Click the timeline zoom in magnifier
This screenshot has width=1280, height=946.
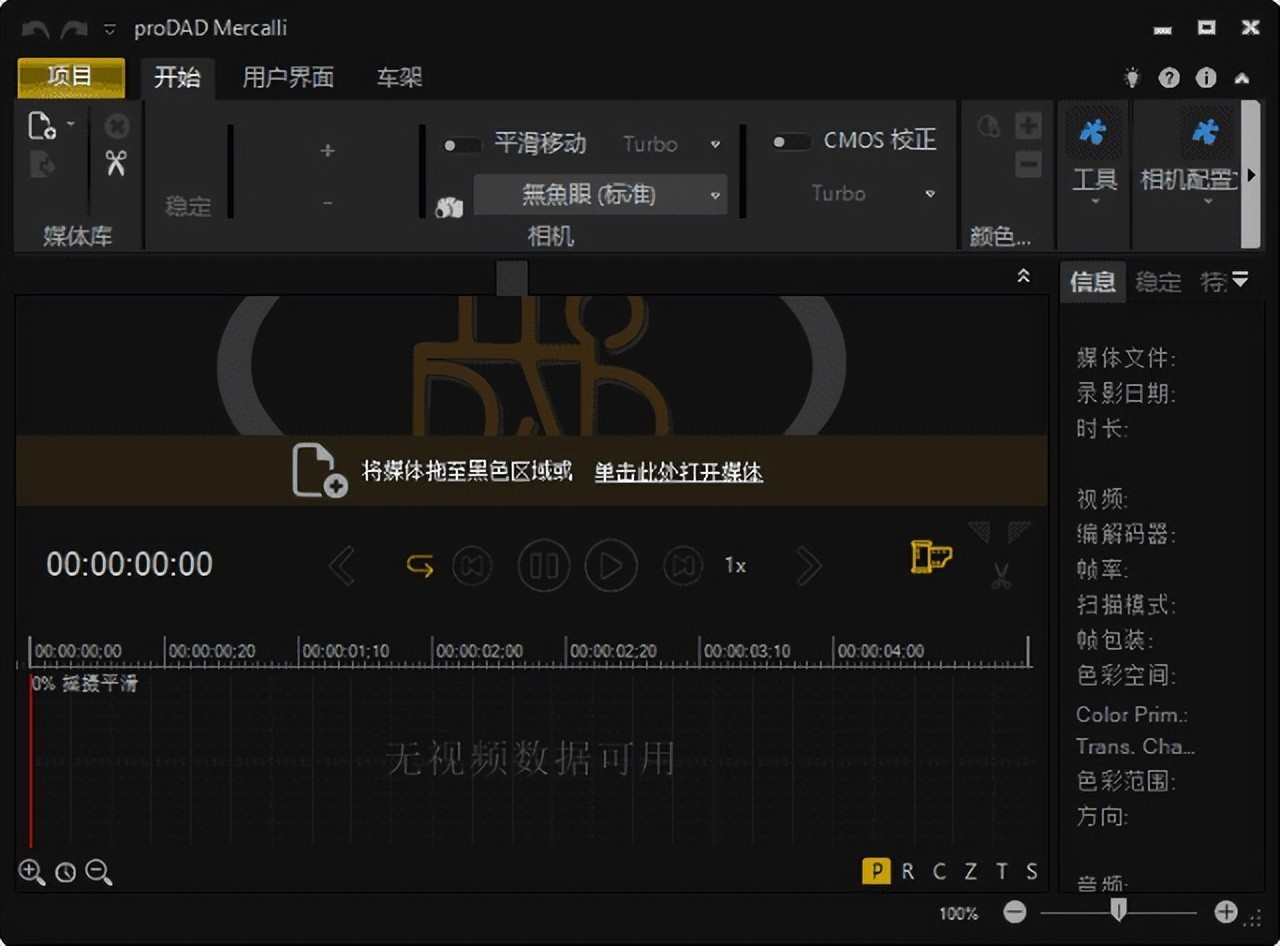(x=31, y=872)
